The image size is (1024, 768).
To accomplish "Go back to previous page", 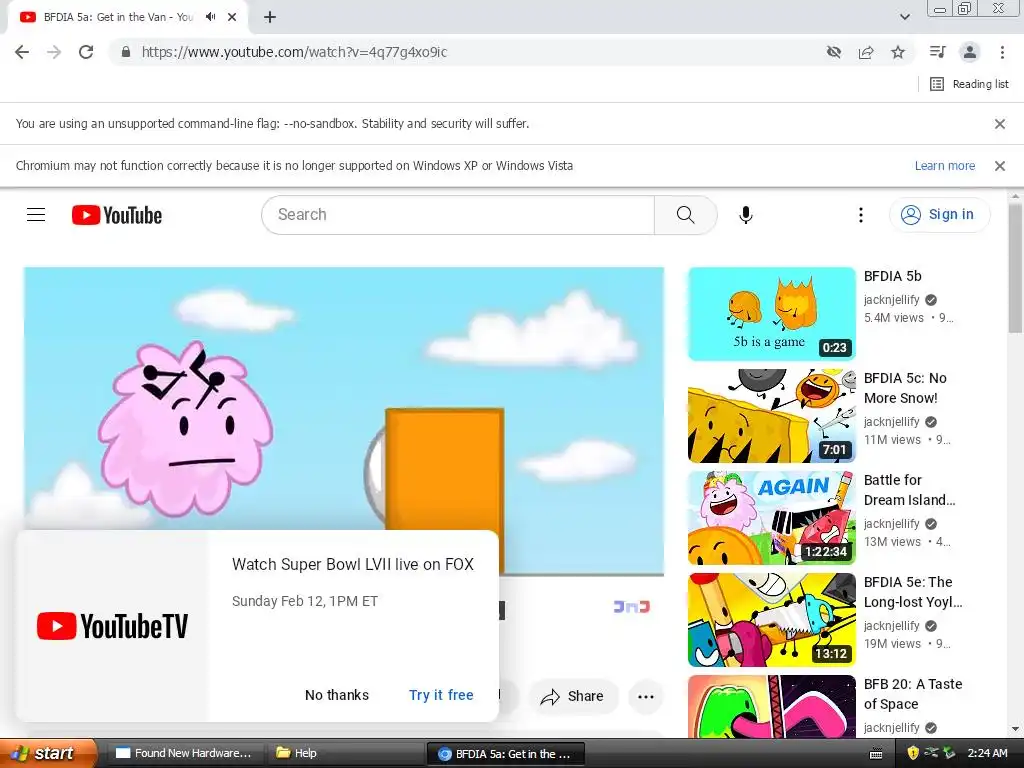I will (22, 52).
